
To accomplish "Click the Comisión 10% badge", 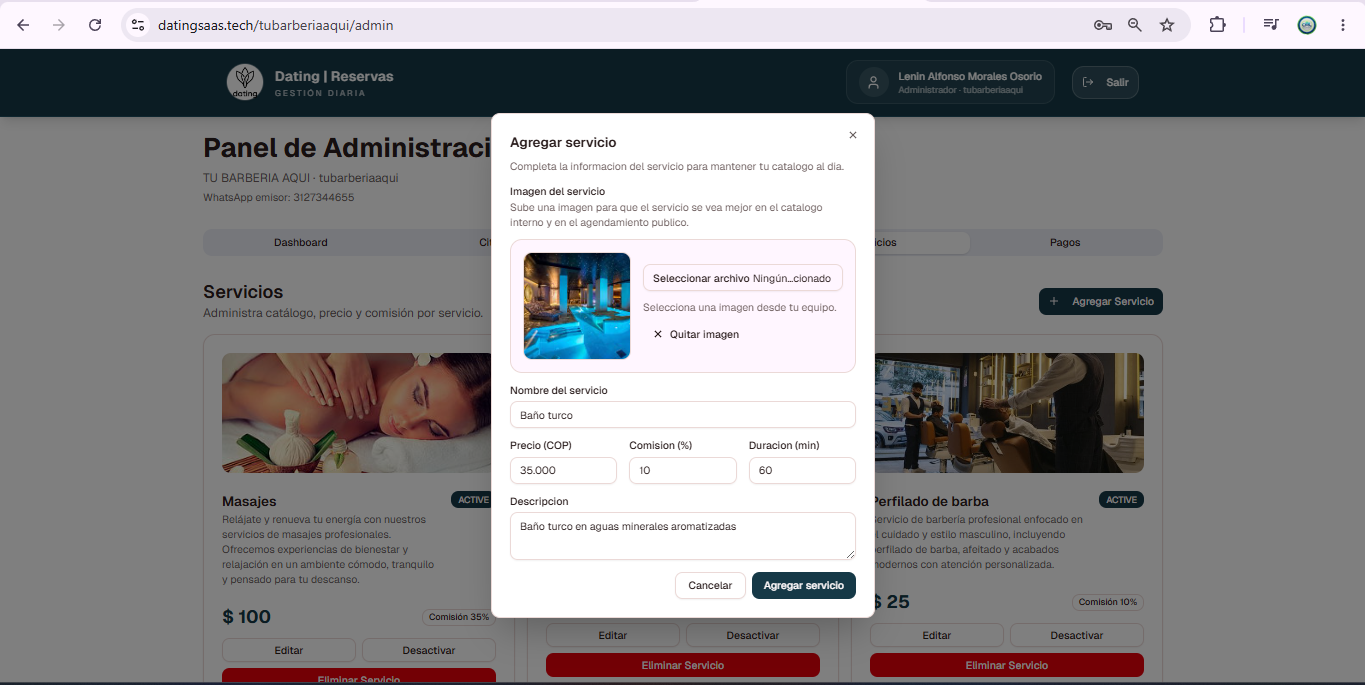I will (x=1107, y=602).
